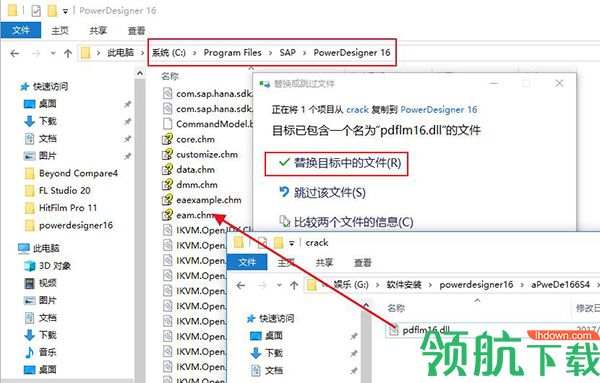Screen dimensions: 600x383
Task: Click Program Files breadcrumb
Action: click(x=232, y=52)
